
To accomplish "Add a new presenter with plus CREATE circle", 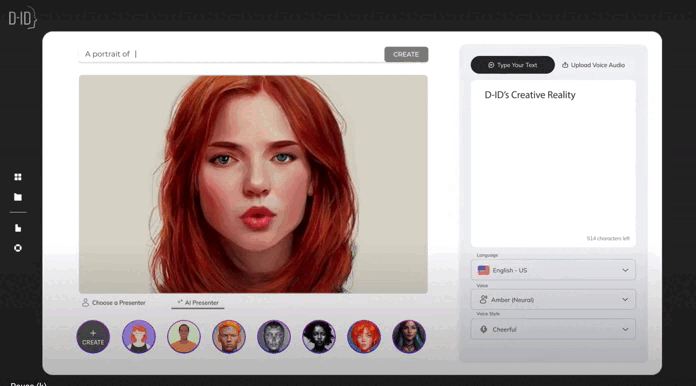I will pyautogui.click(x=93, y=337).
